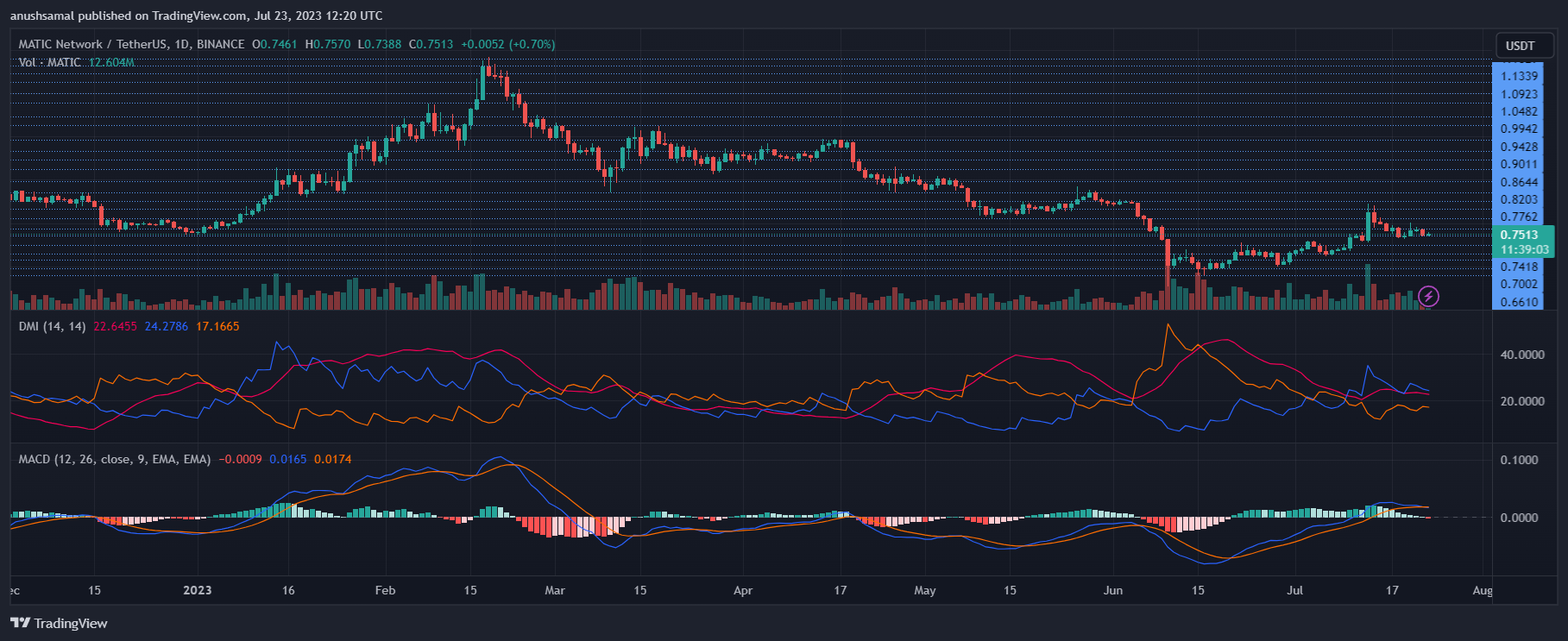The image size is (1568, 641).
Task: Click the Apr label on time axis
Action: point(742,590)
